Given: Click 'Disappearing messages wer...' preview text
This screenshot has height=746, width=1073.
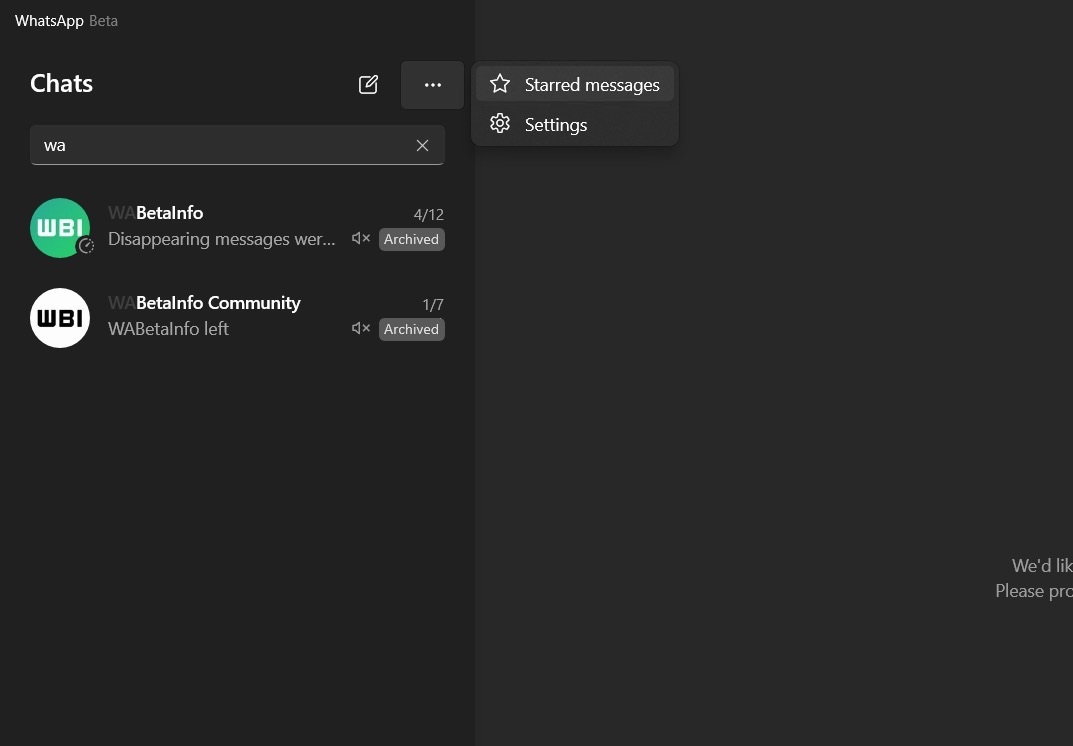Looking at the screenshot, I should tap(221, 239).
